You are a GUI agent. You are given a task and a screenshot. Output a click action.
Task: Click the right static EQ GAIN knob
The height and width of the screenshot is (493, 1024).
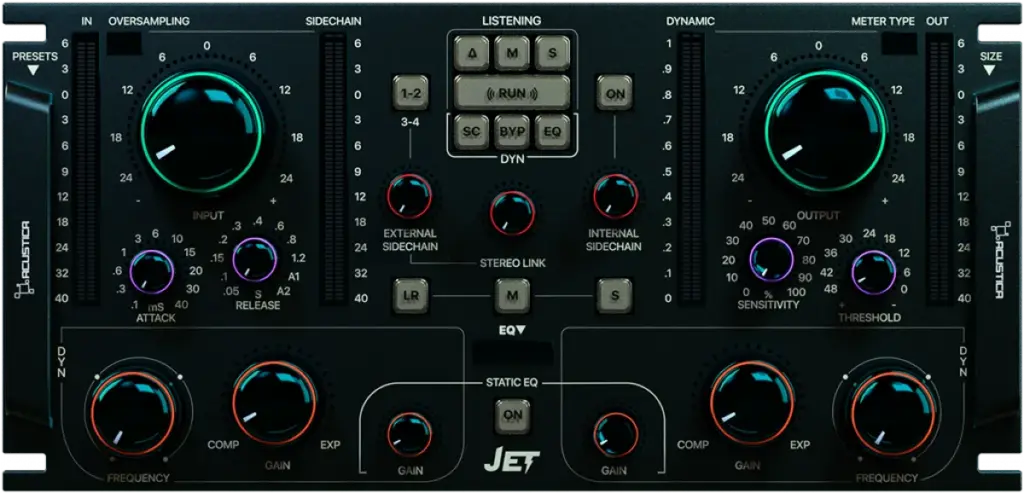coord(615,434)
